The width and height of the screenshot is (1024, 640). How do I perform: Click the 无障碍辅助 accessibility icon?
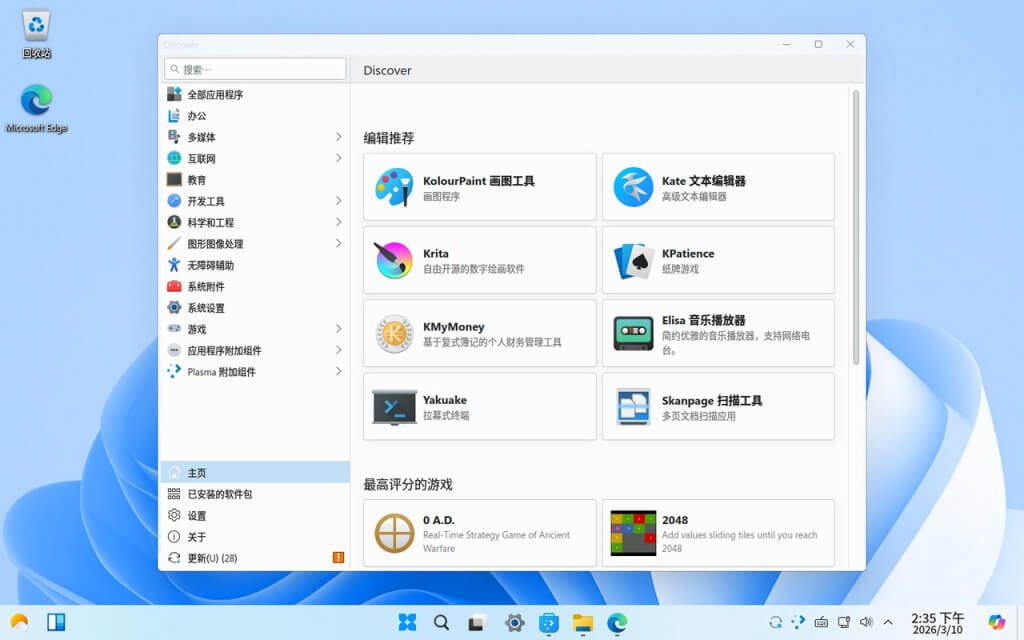pyautogui.click(x=174, y=265)
